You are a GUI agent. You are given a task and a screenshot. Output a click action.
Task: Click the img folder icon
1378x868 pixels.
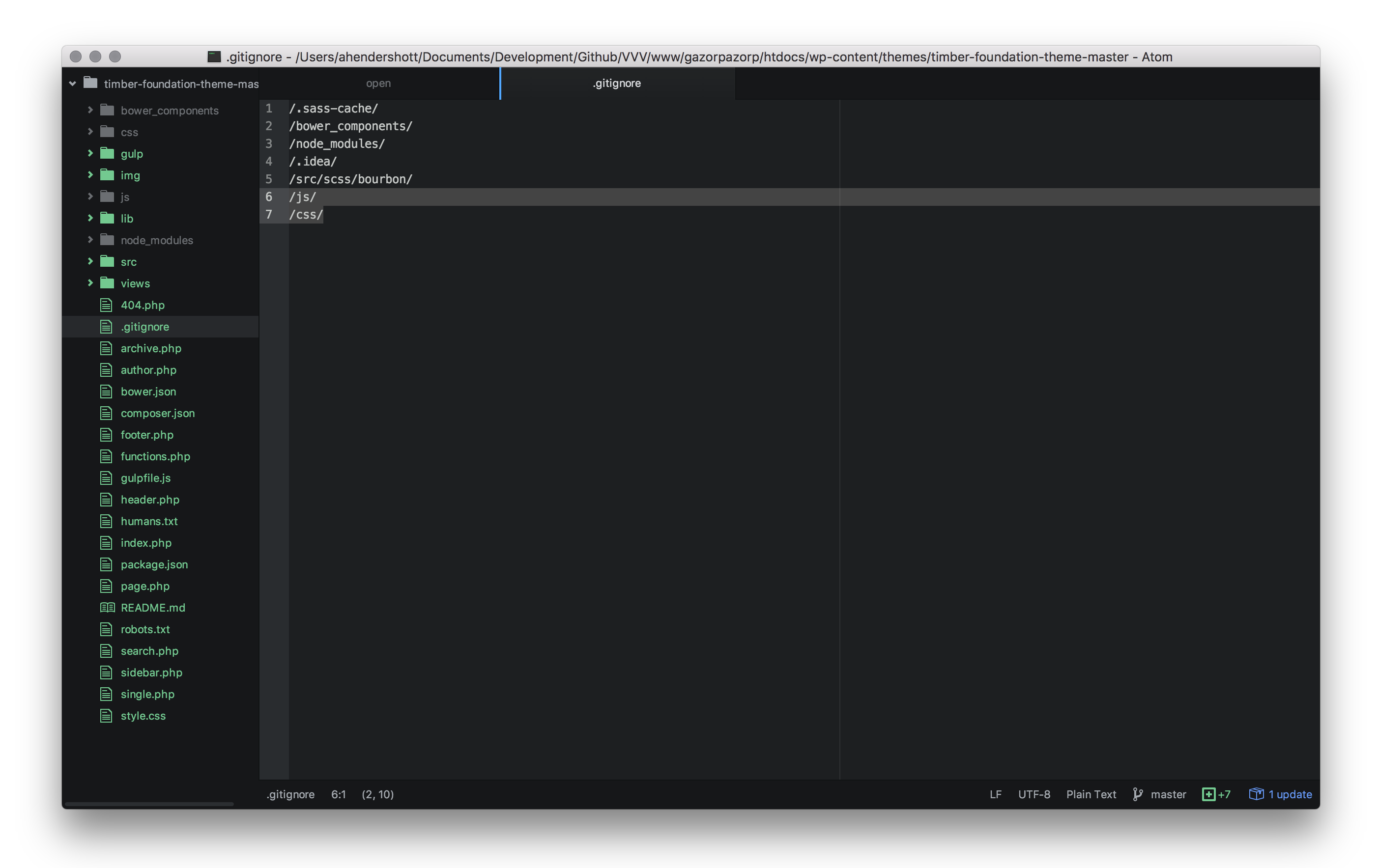pyautogui.click(x=107, y=174)
